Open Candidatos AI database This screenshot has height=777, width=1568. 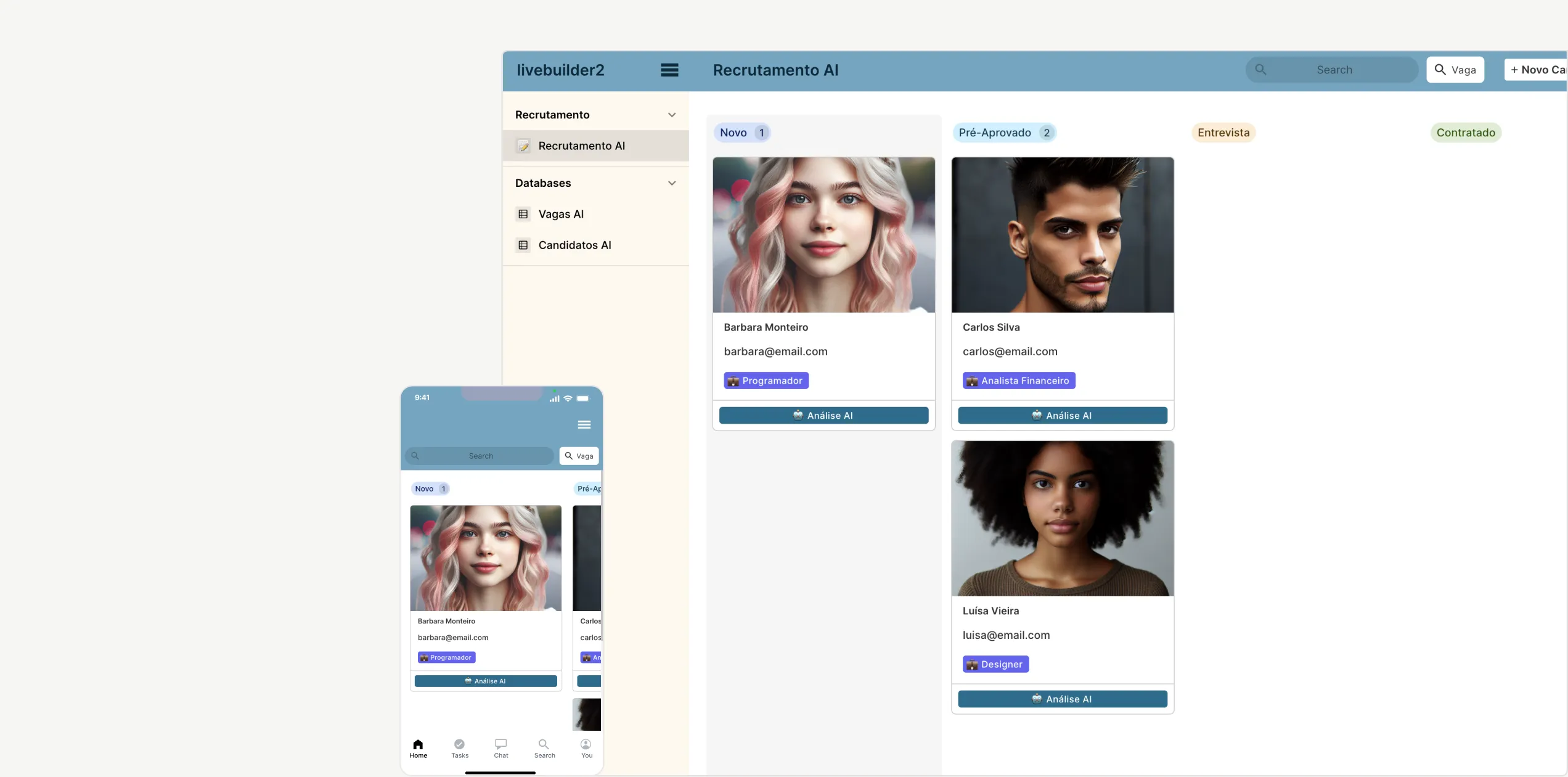595,245
